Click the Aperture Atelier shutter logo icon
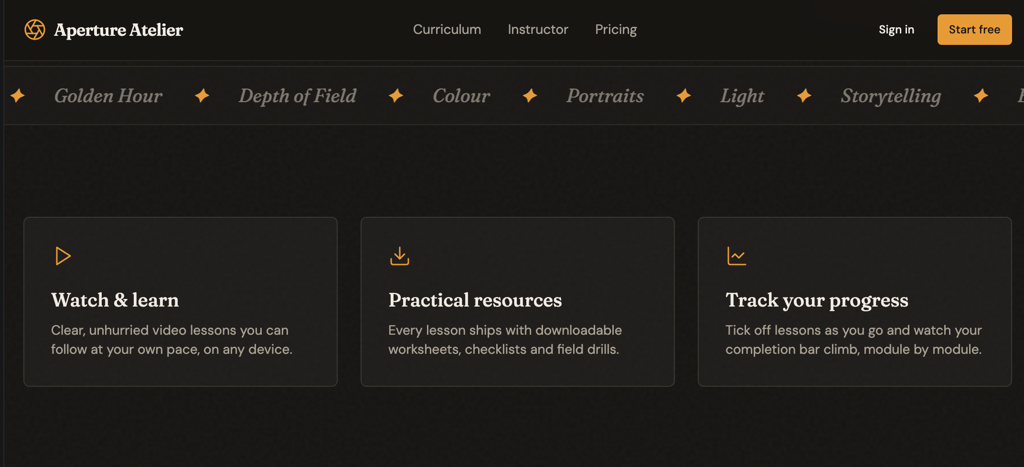The image size is (1024, 467). 35,29
